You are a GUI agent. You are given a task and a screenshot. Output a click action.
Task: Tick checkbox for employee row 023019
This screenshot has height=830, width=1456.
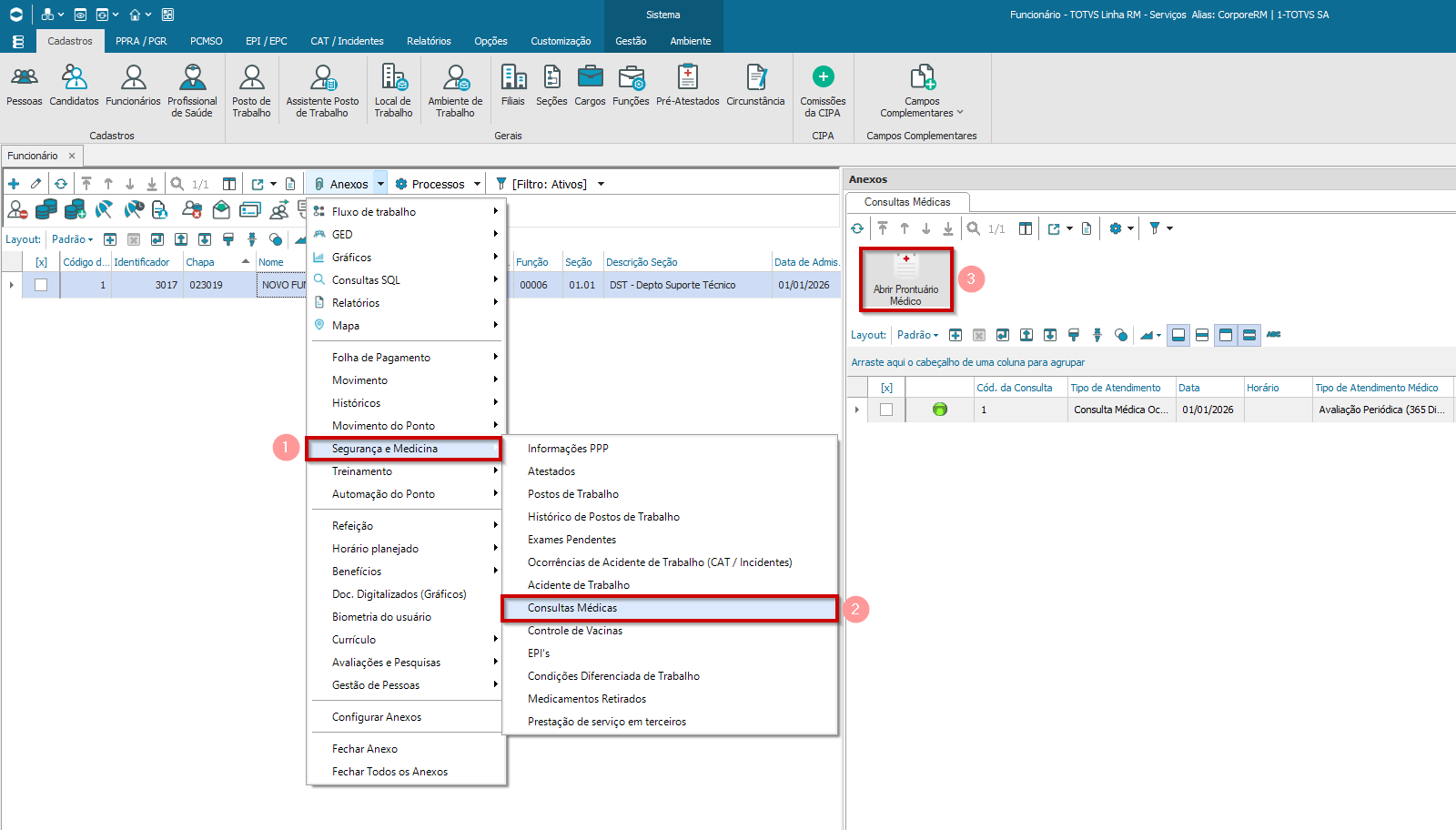pyautogui.click(x=41, y=285)
